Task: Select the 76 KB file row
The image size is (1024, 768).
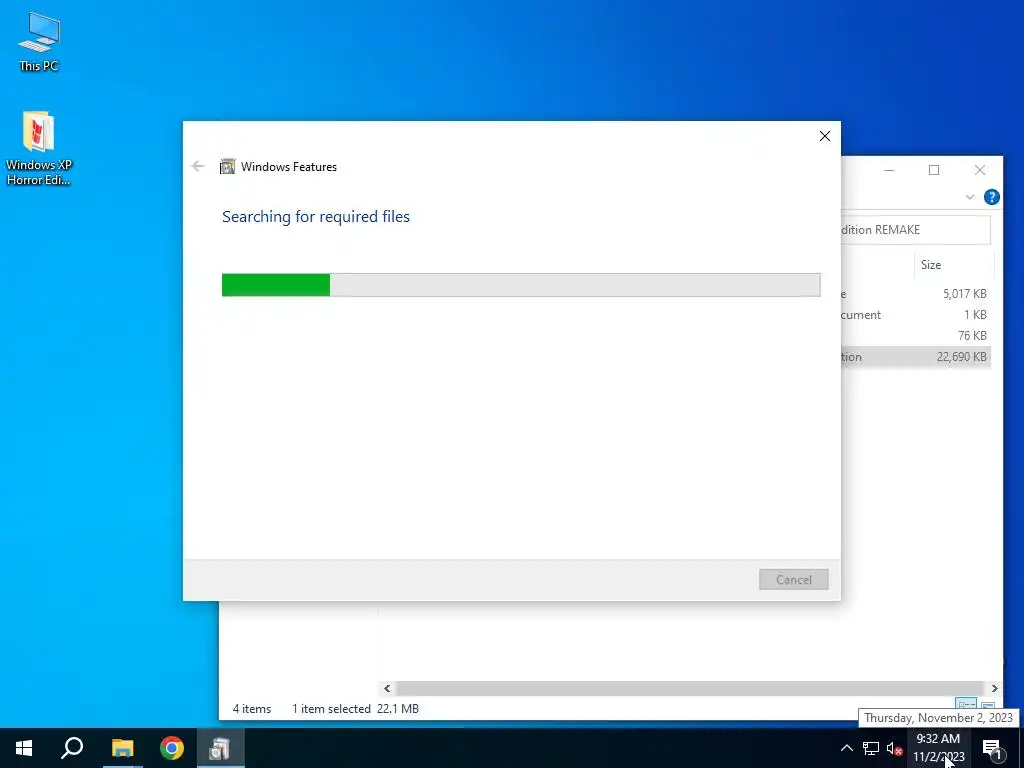Action: coord(916,336)
